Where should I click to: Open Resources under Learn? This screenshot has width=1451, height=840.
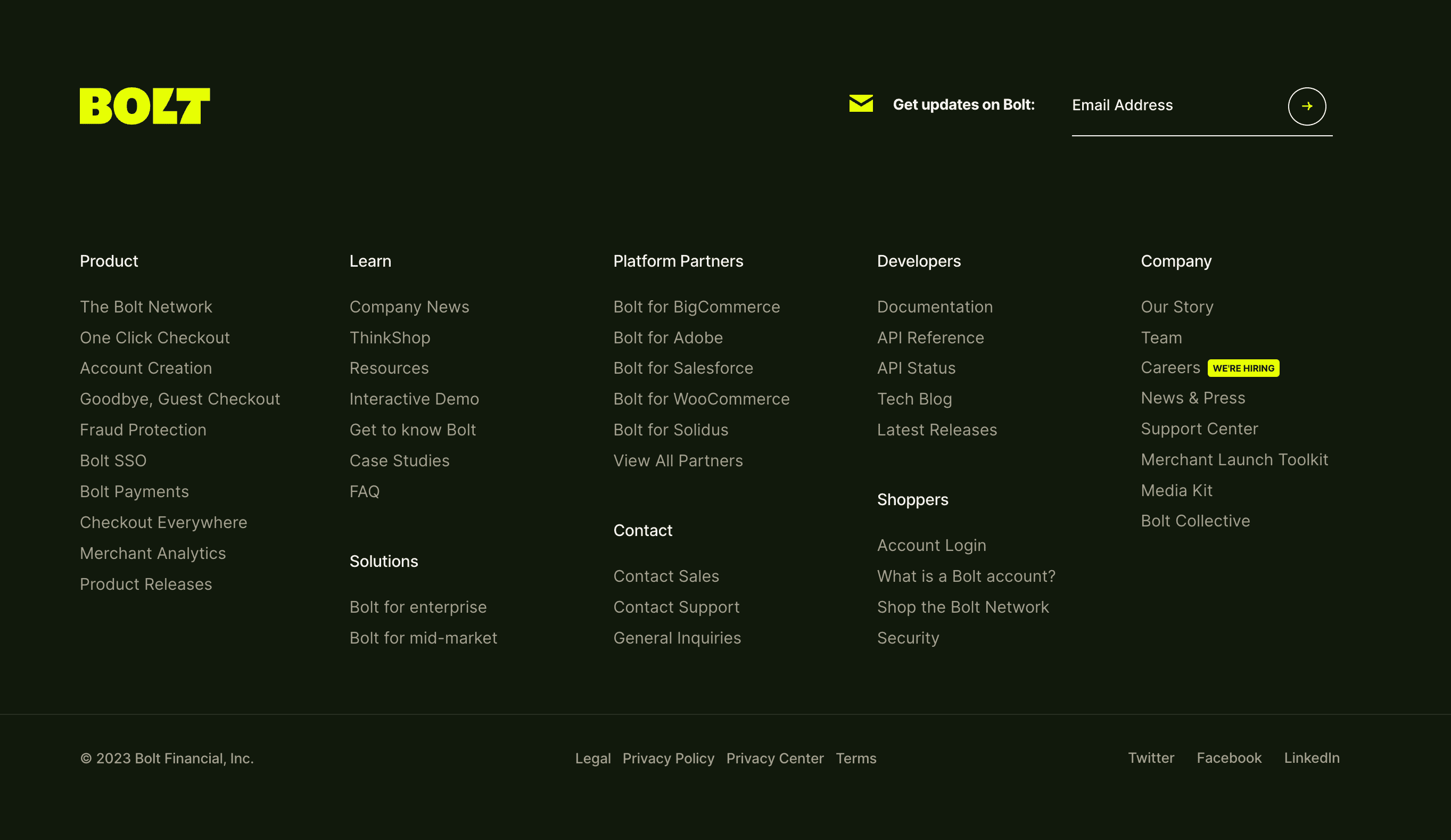(389, 368)
